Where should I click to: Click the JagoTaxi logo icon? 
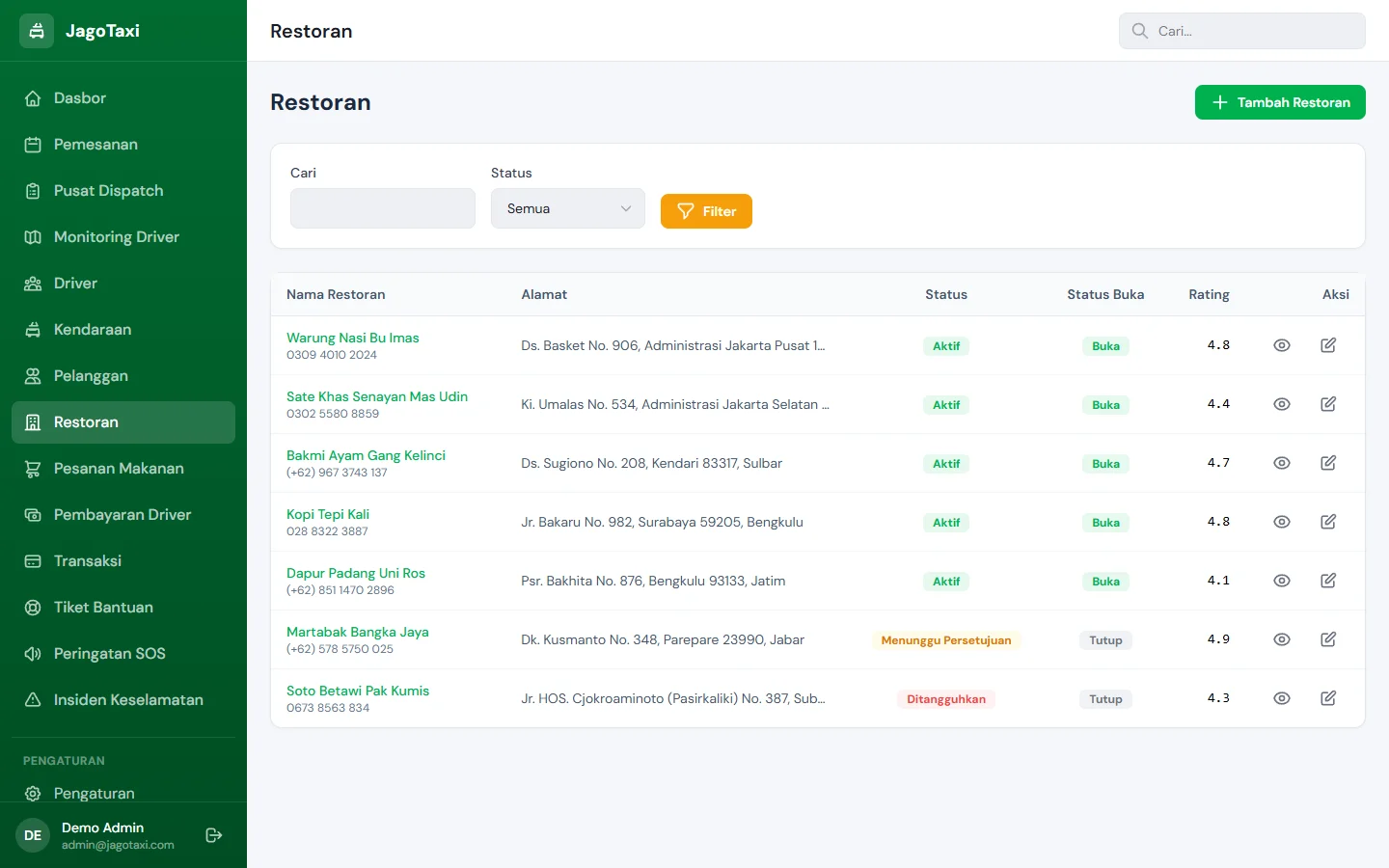tap(37, 31)
